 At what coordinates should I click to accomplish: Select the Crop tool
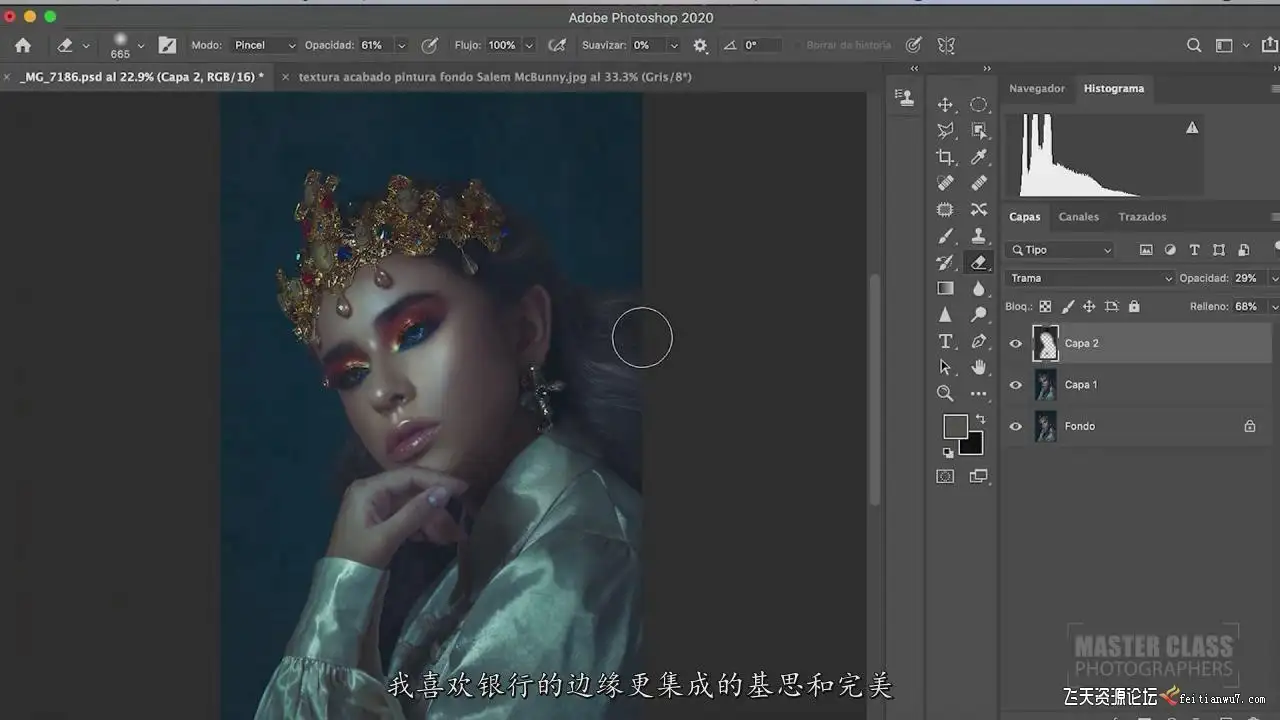tap(945, 157)
